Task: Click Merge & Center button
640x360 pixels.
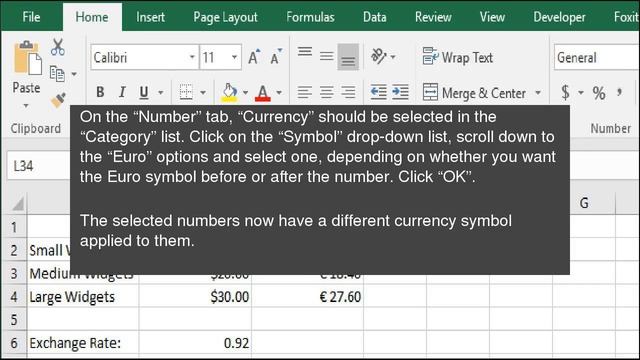Action: (x=474, y=93)
